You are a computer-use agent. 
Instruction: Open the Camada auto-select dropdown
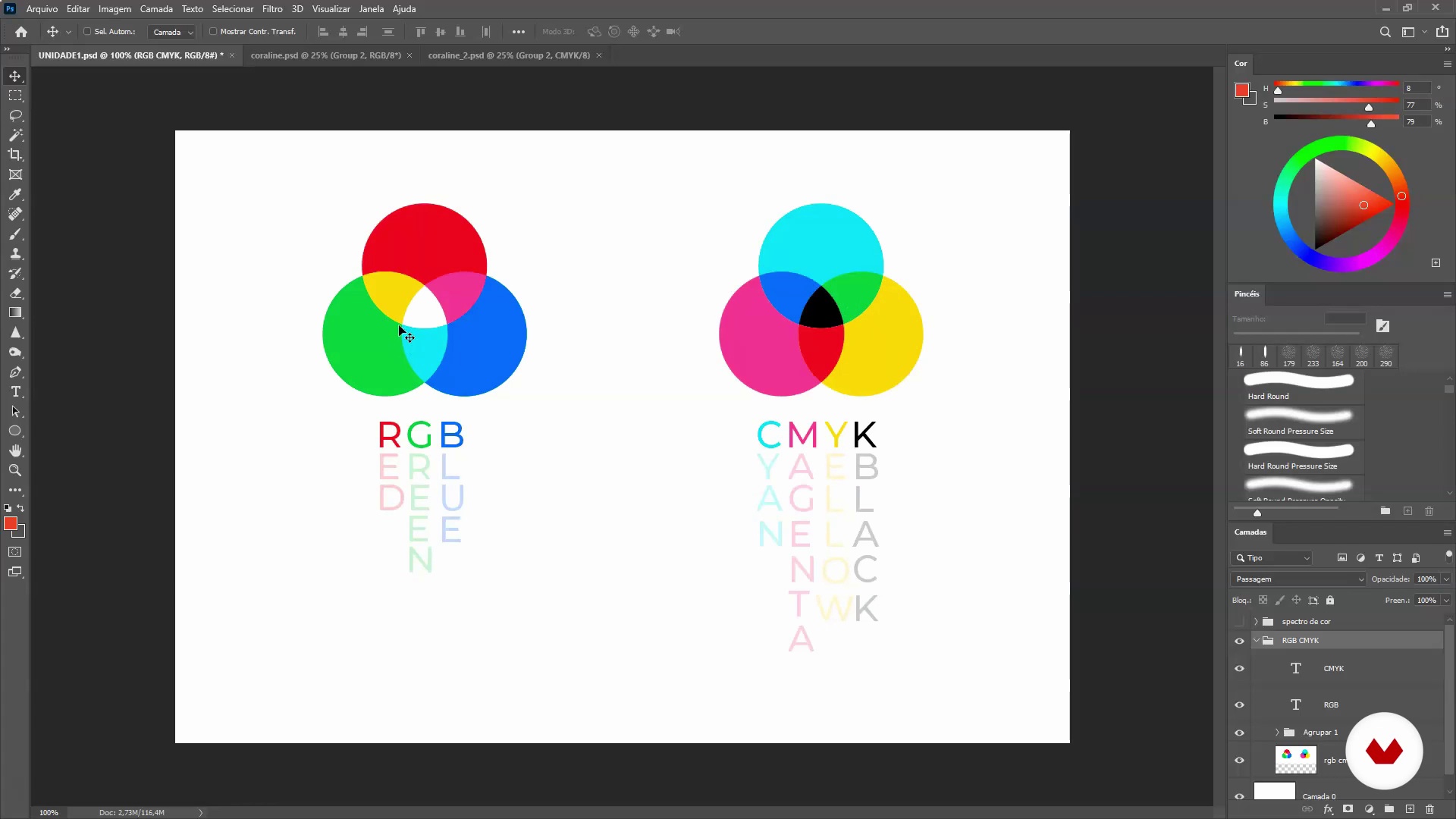tap(172, 32)
